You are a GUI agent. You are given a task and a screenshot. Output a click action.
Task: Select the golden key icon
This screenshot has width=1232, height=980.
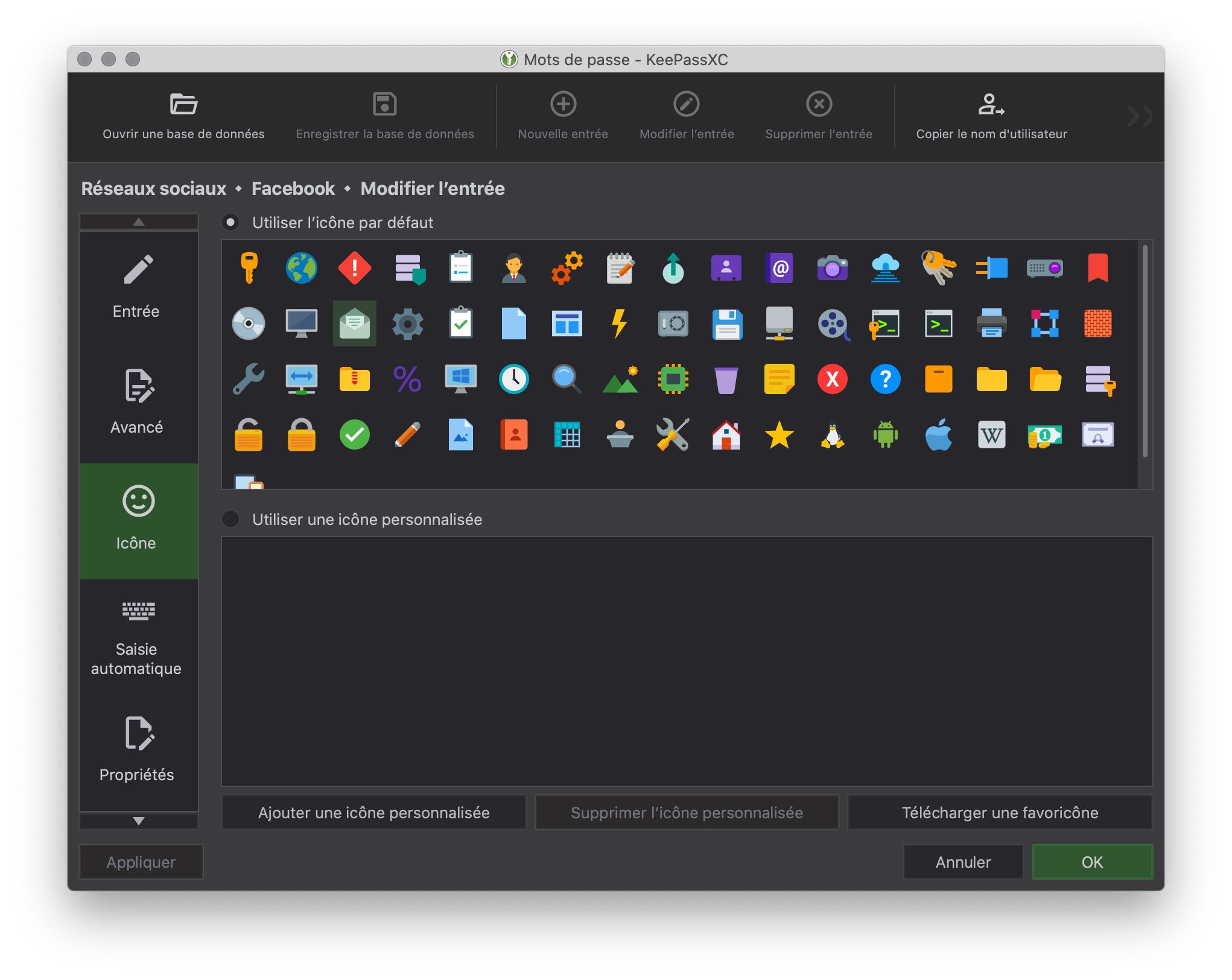[249, 268]
